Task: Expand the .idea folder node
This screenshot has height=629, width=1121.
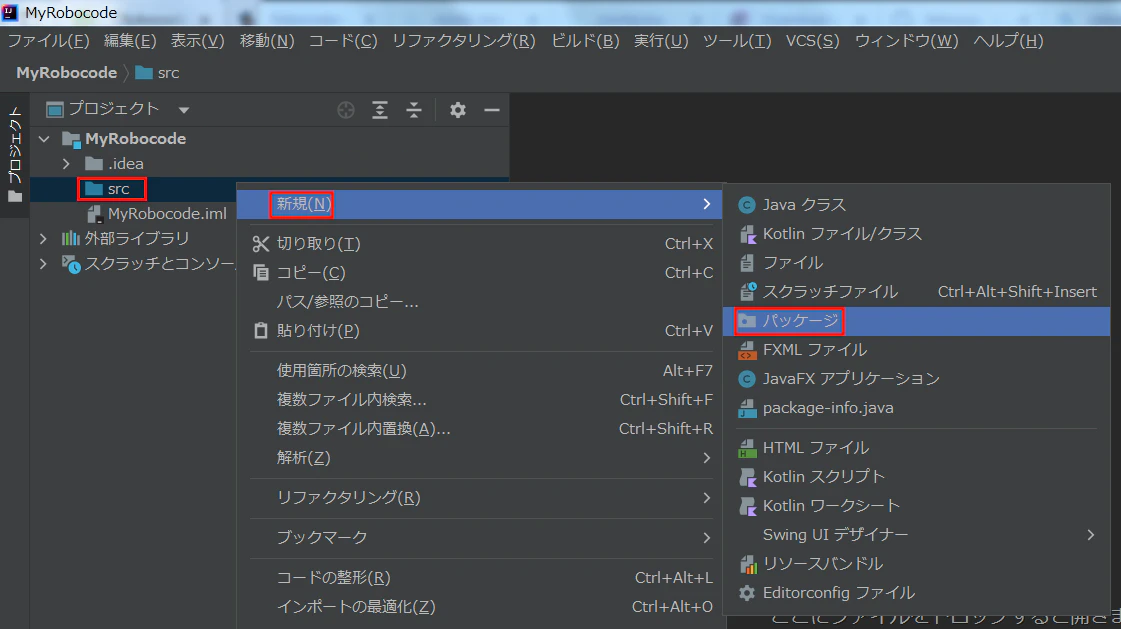Action: pyautogui.click(x=66, y=164)
